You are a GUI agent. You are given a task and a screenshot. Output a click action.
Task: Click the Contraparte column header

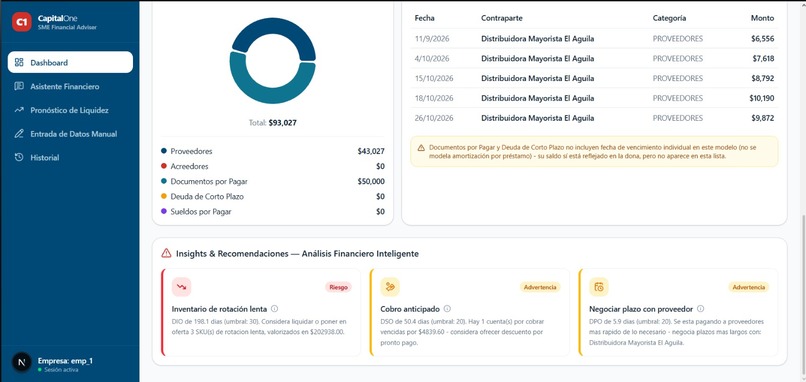502,18
